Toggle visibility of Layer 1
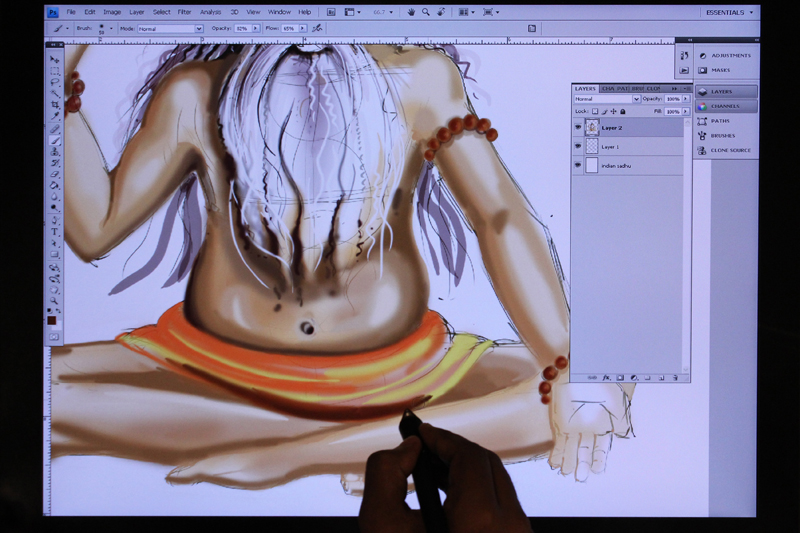 tap(578, 147)
